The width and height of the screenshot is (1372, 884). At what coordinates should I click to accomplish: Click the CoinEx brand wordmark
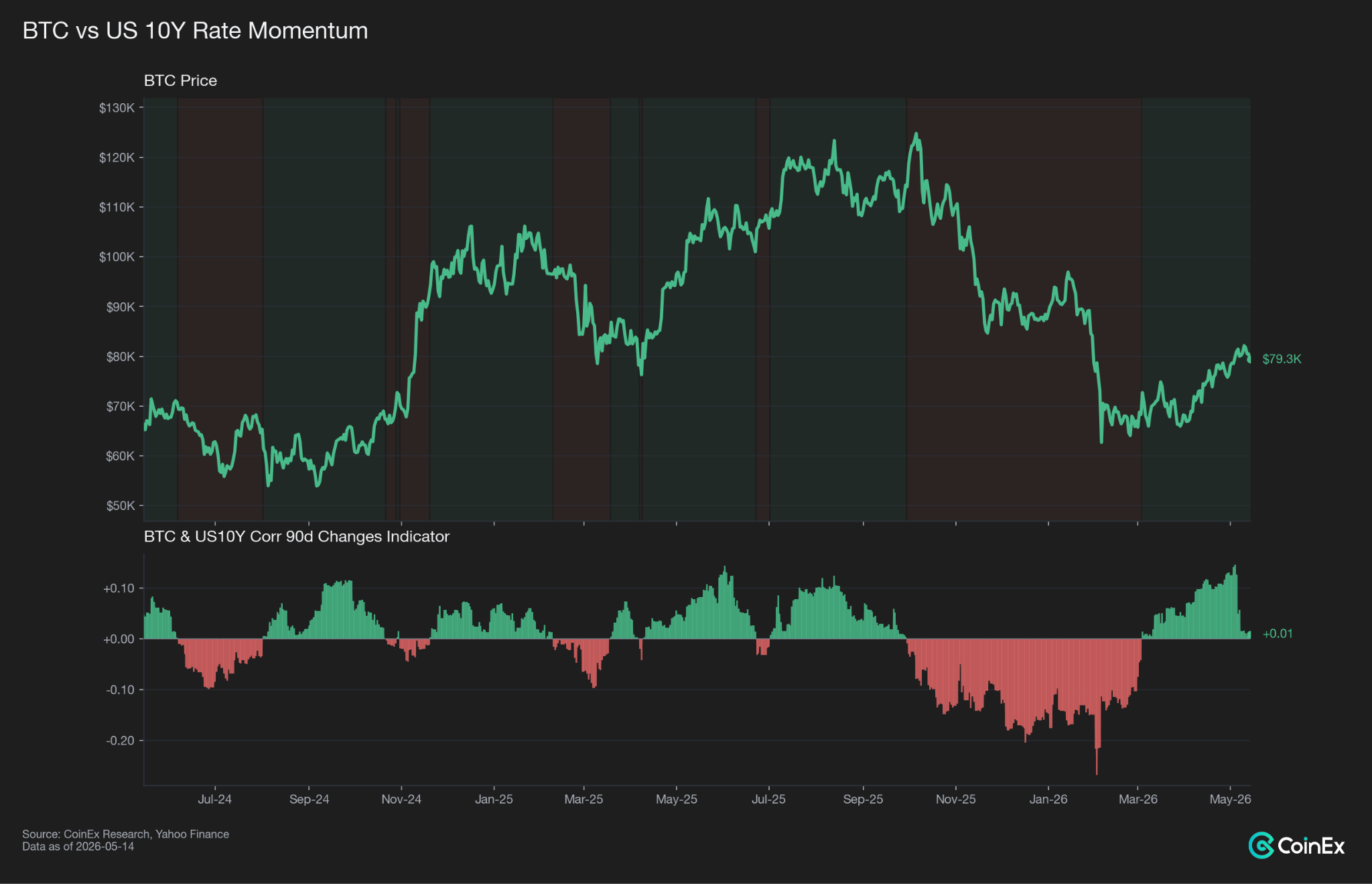pos(1311,846)
